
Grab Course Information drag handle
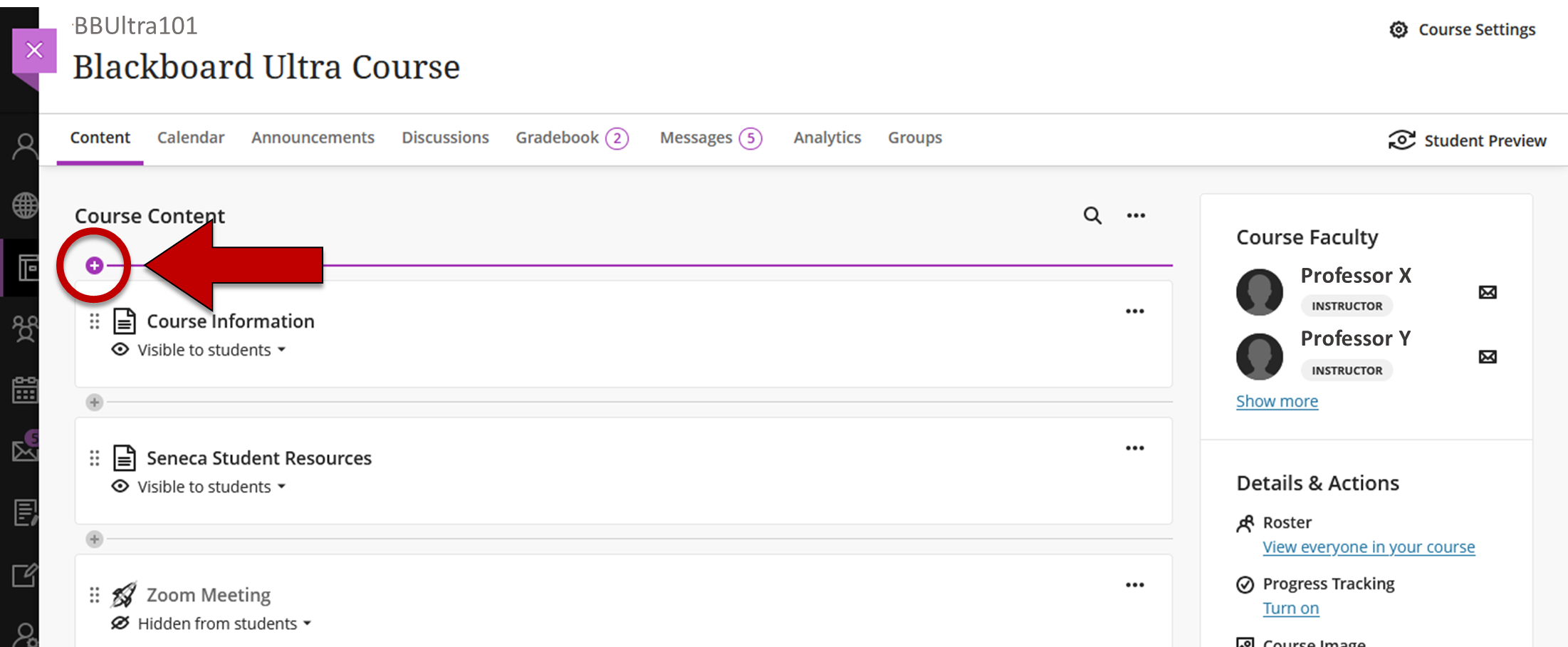pyautogui.click(x=94, y=321)
